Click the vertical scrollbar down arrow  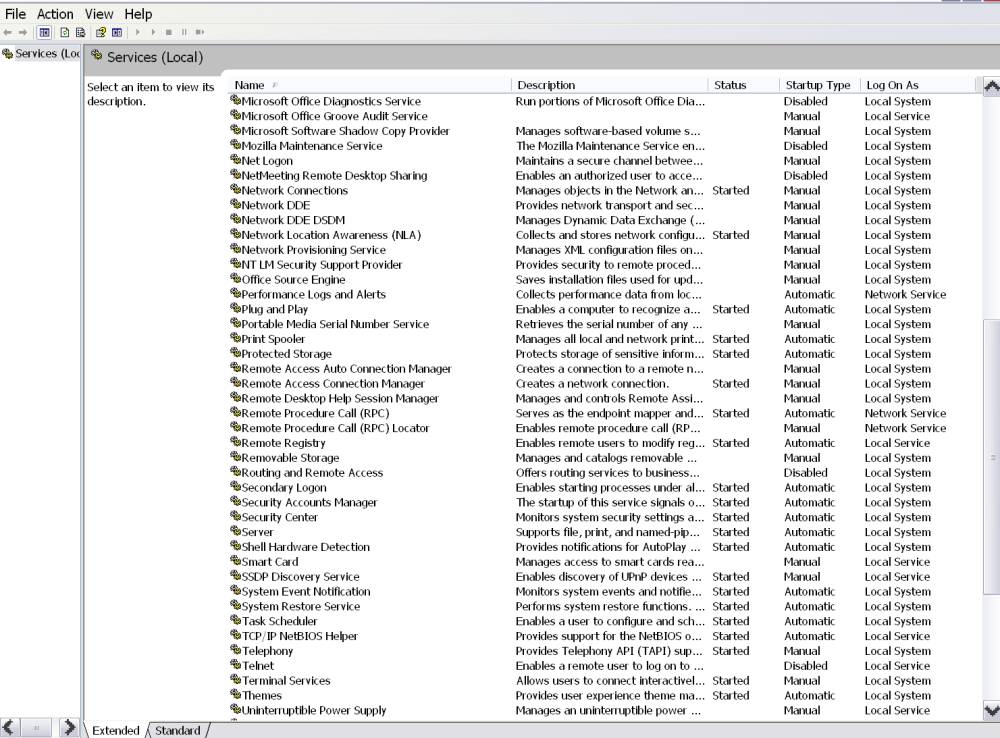(991, 710)
